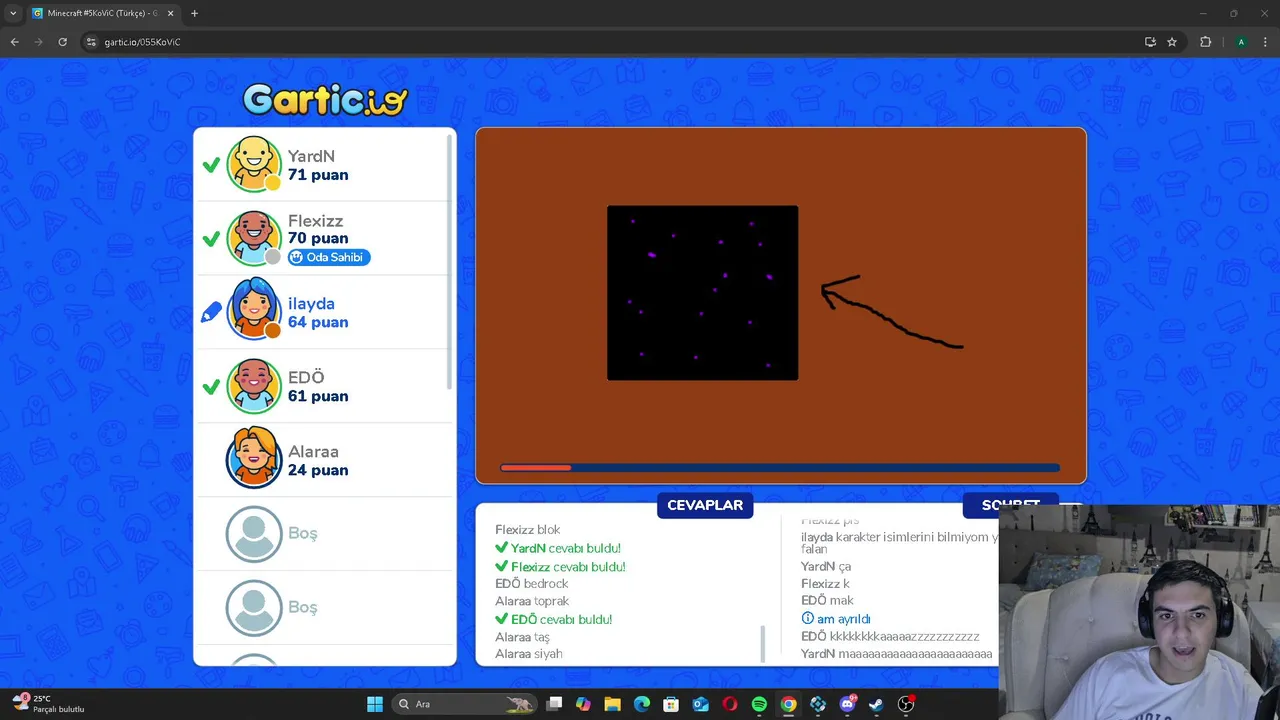
Task: Click the taskbar search box 'Ara'
Action: [466, 704]
